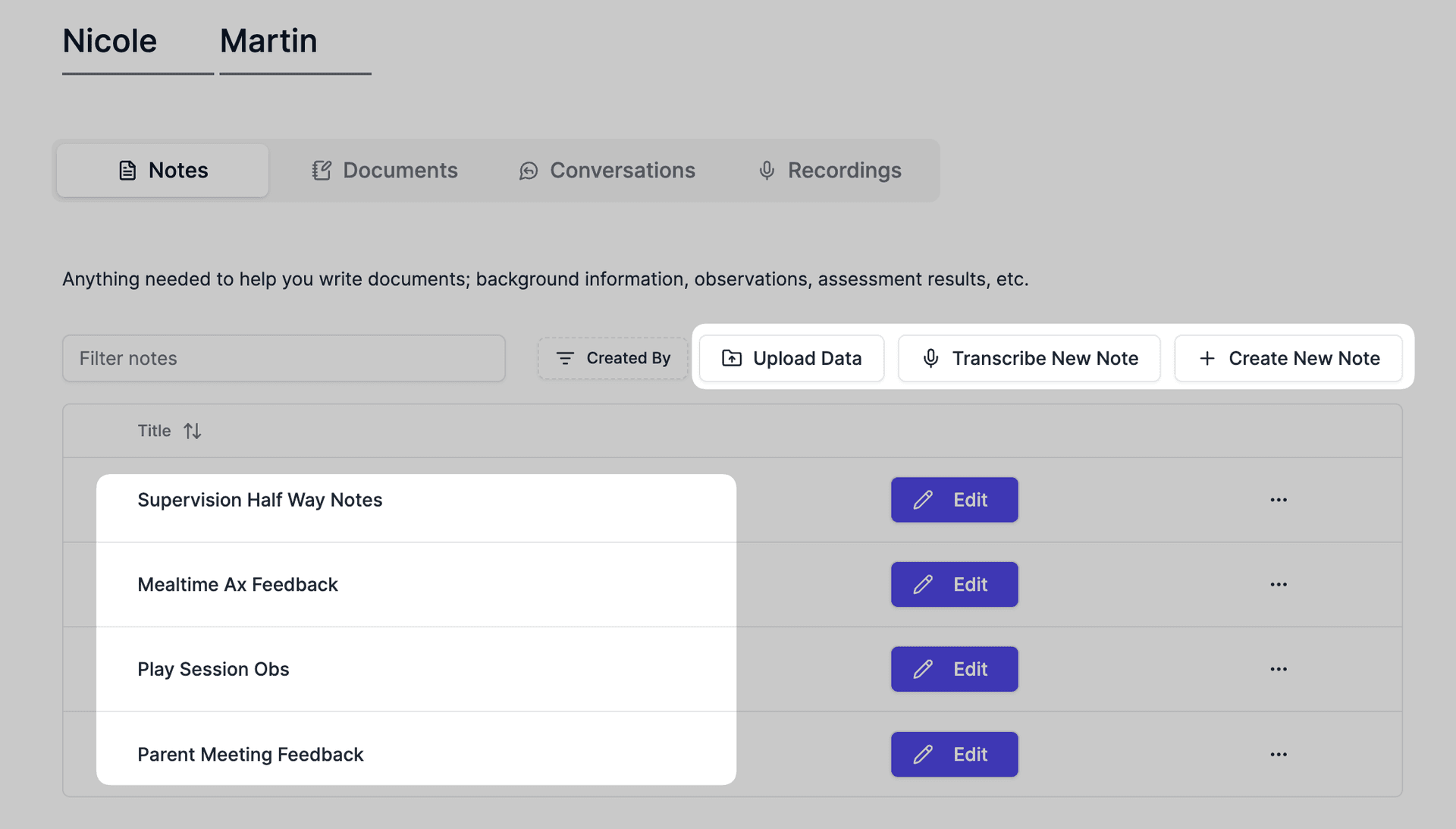Click the microphone icon on Transcribe New Note
This screenshot has height=829, width=1456.
(931, 357)
